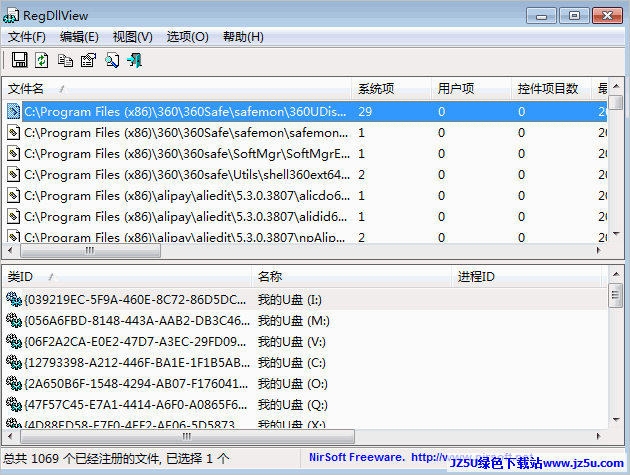Click gear icon of {039219EC class row
The width and height of the screenshot is (630, 475).
(14, 299)
